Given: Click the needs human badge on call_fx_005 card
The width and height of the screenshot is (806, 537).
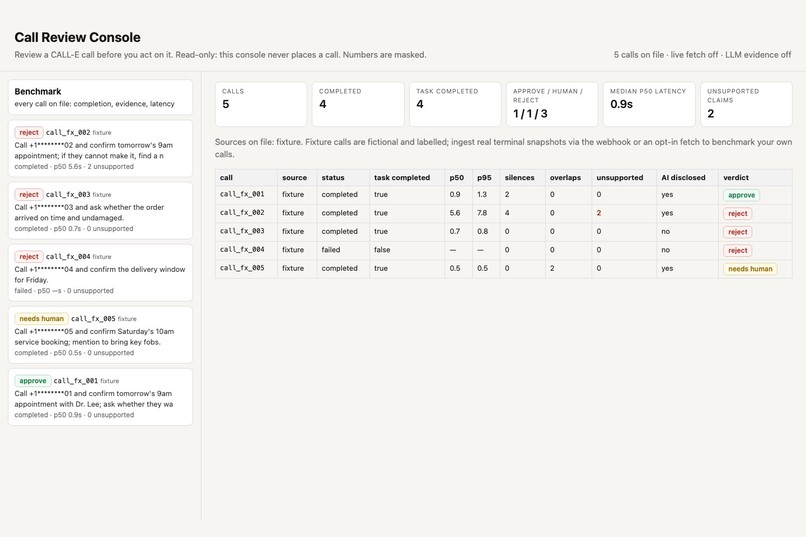Looking at the screenshot, I should (41, 319).
